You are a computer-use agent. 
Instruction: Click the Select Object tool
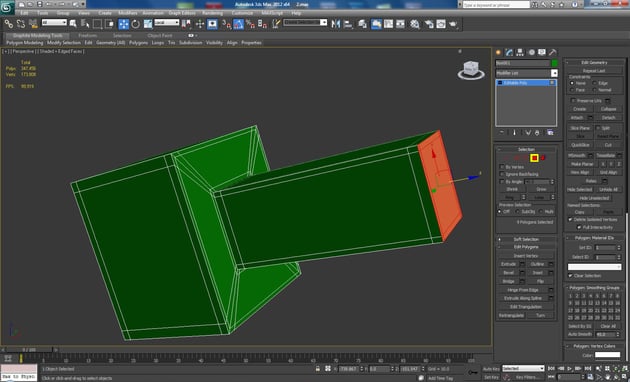tap(73, 24)
